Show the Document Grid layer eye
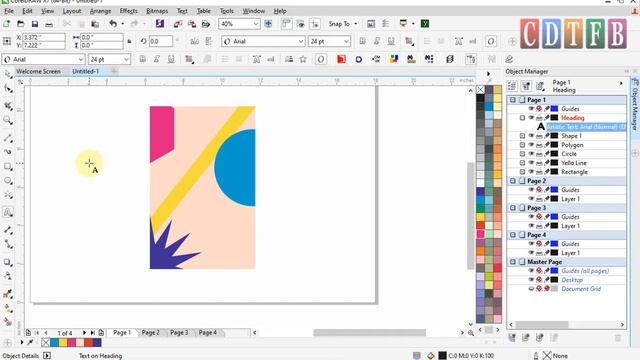The width and height of the screenshot is (640, 360). click(x=531, y=289)
